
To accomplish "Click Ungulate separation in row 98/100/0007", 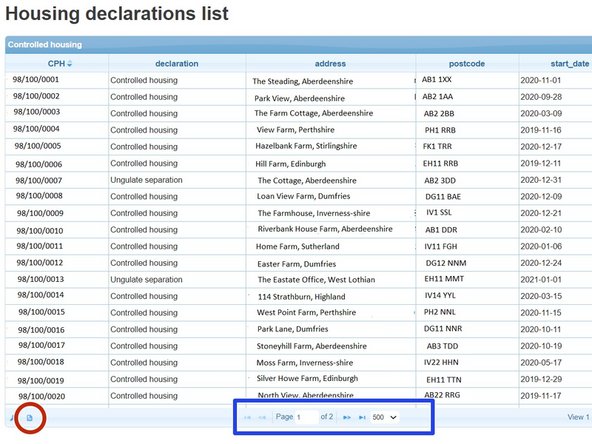I will [x=146, y=180].
